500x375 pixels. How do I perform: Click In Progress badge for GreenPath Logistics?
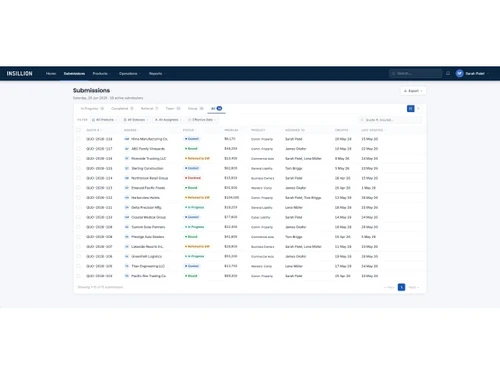[x=195, y=256]
